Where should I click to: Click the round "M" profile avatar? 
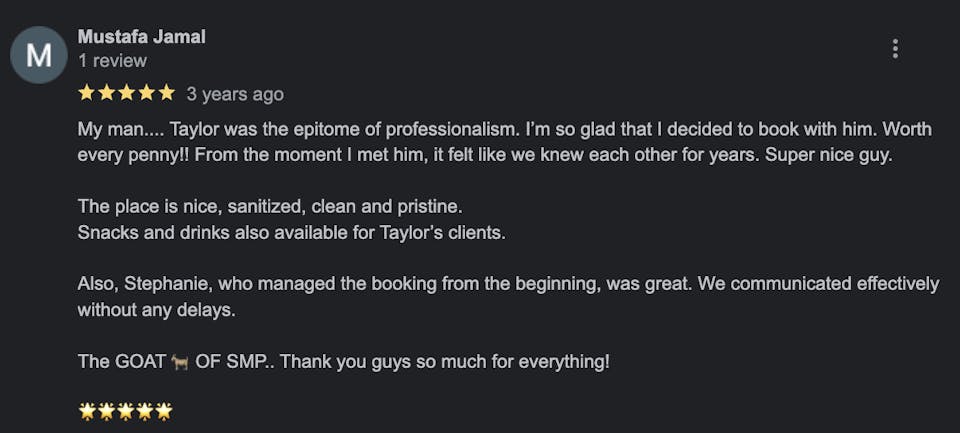pyautogui.click(x=38, y=55)
